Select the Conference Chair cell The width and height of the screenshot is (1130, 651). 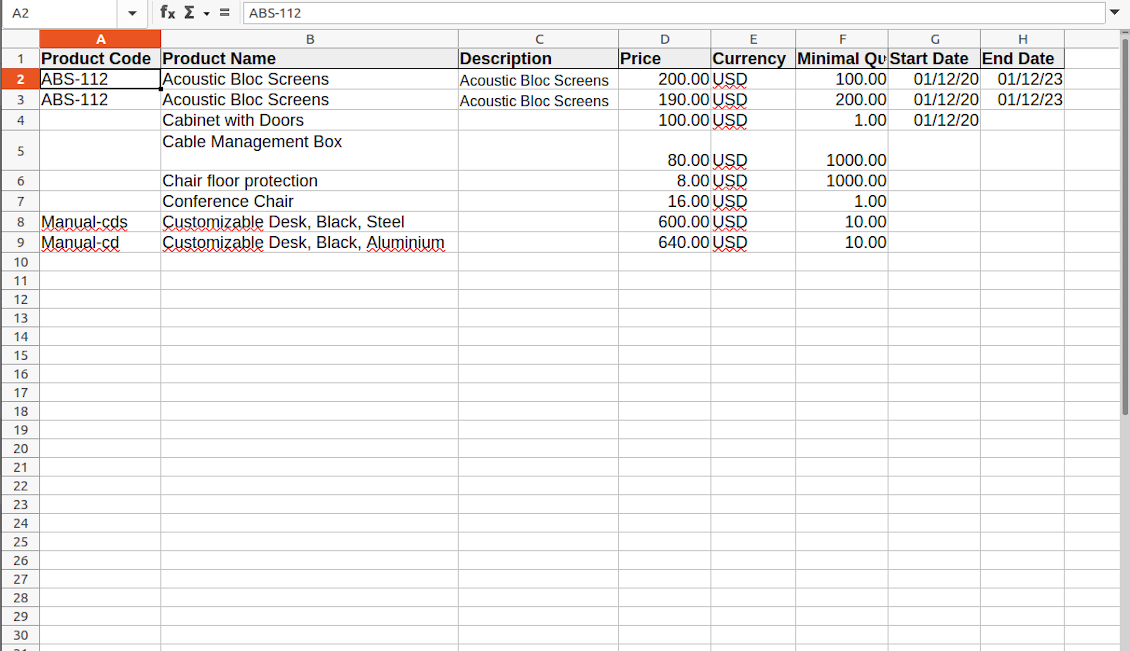(x=309, y=201)
